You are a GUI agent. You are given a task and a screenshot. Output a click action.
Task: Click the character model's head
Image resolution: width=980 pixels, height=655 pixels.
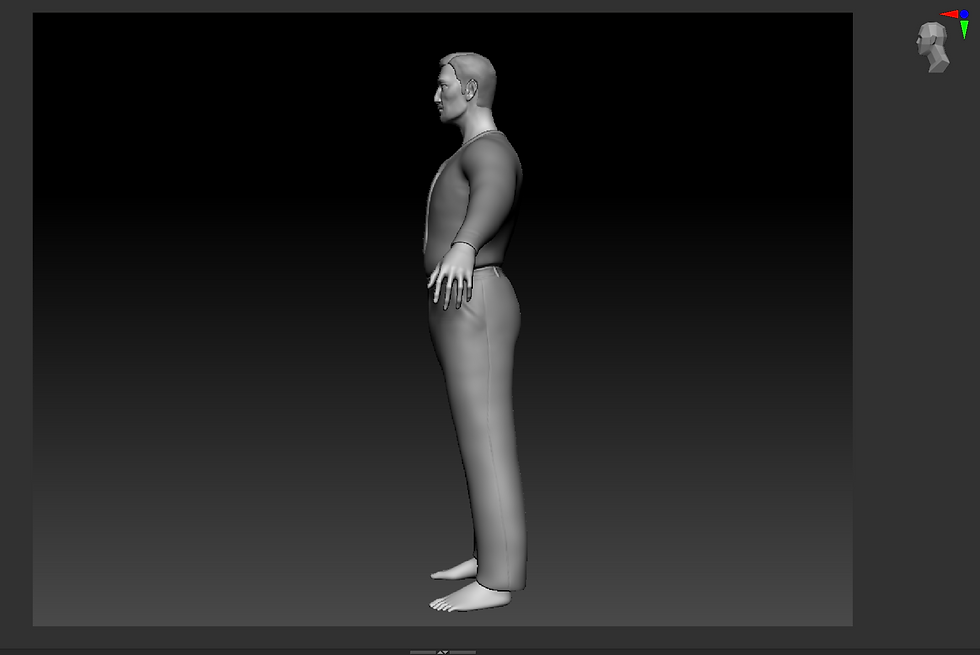pos(466,88)
